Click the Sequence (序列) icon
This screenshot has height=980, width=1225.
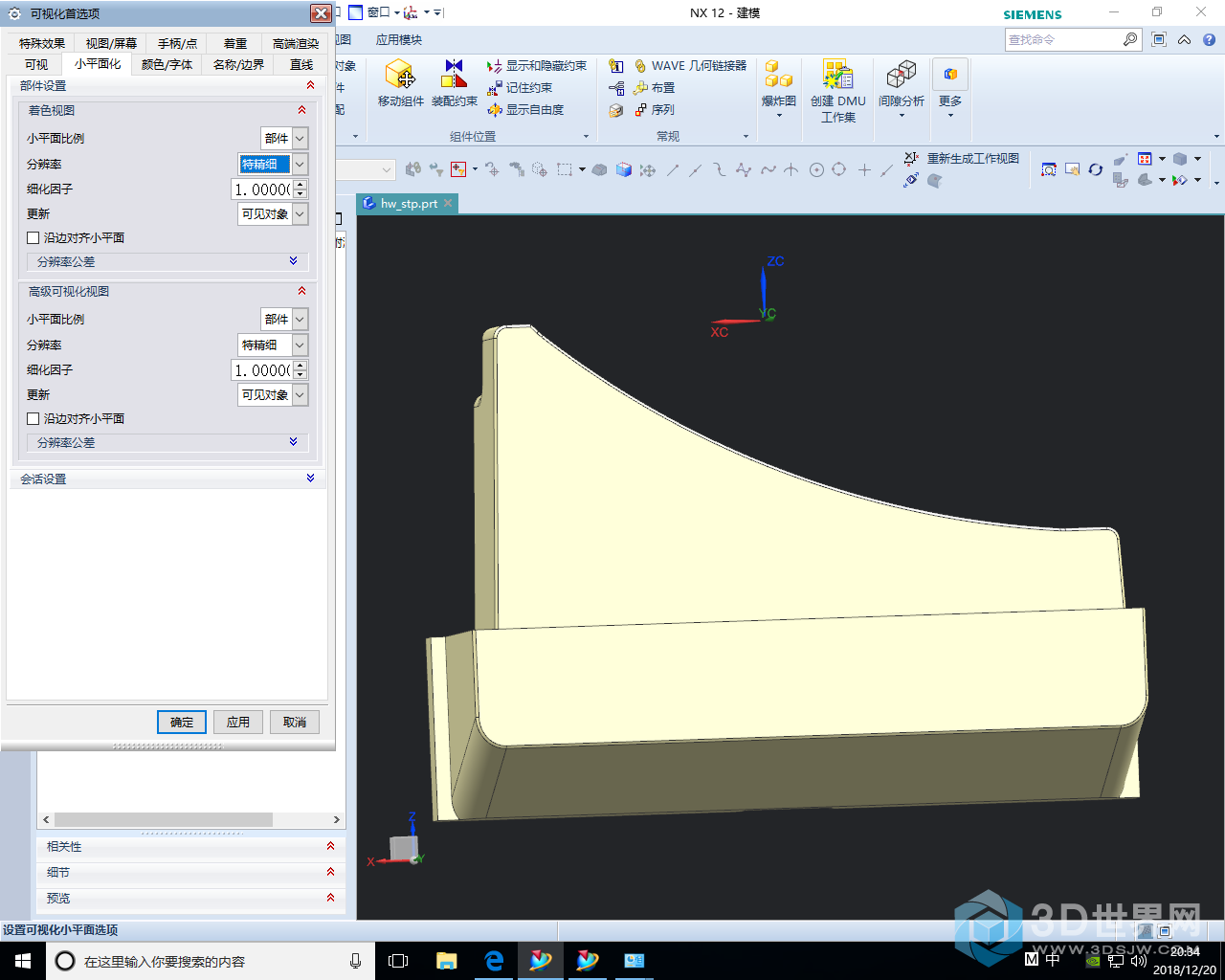coord(641,110)
